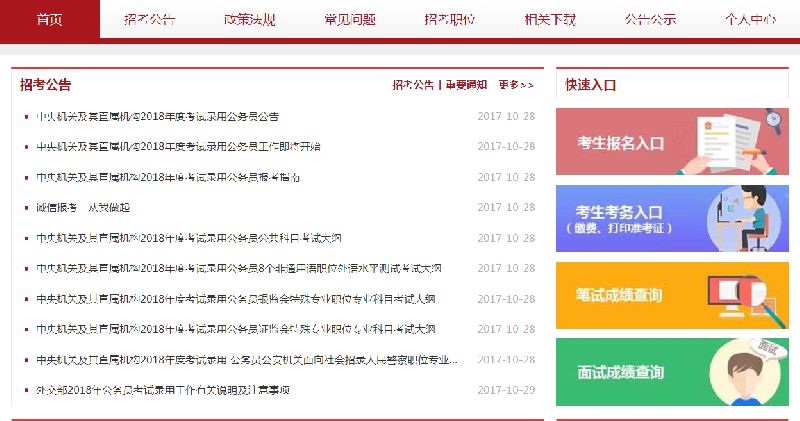Open the 相关下载 downloads menu item
Screen dimensions: 800x421
pos(549,20)
